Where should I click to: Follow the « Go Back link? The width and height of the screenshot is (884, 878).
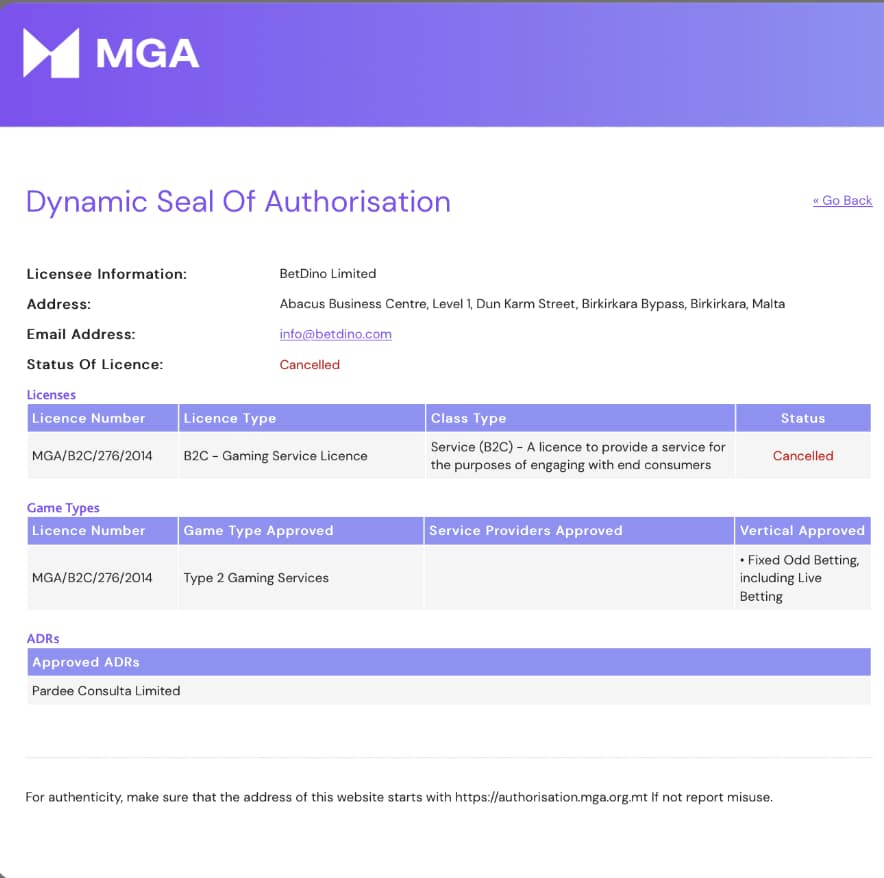[x=842, y=200]
